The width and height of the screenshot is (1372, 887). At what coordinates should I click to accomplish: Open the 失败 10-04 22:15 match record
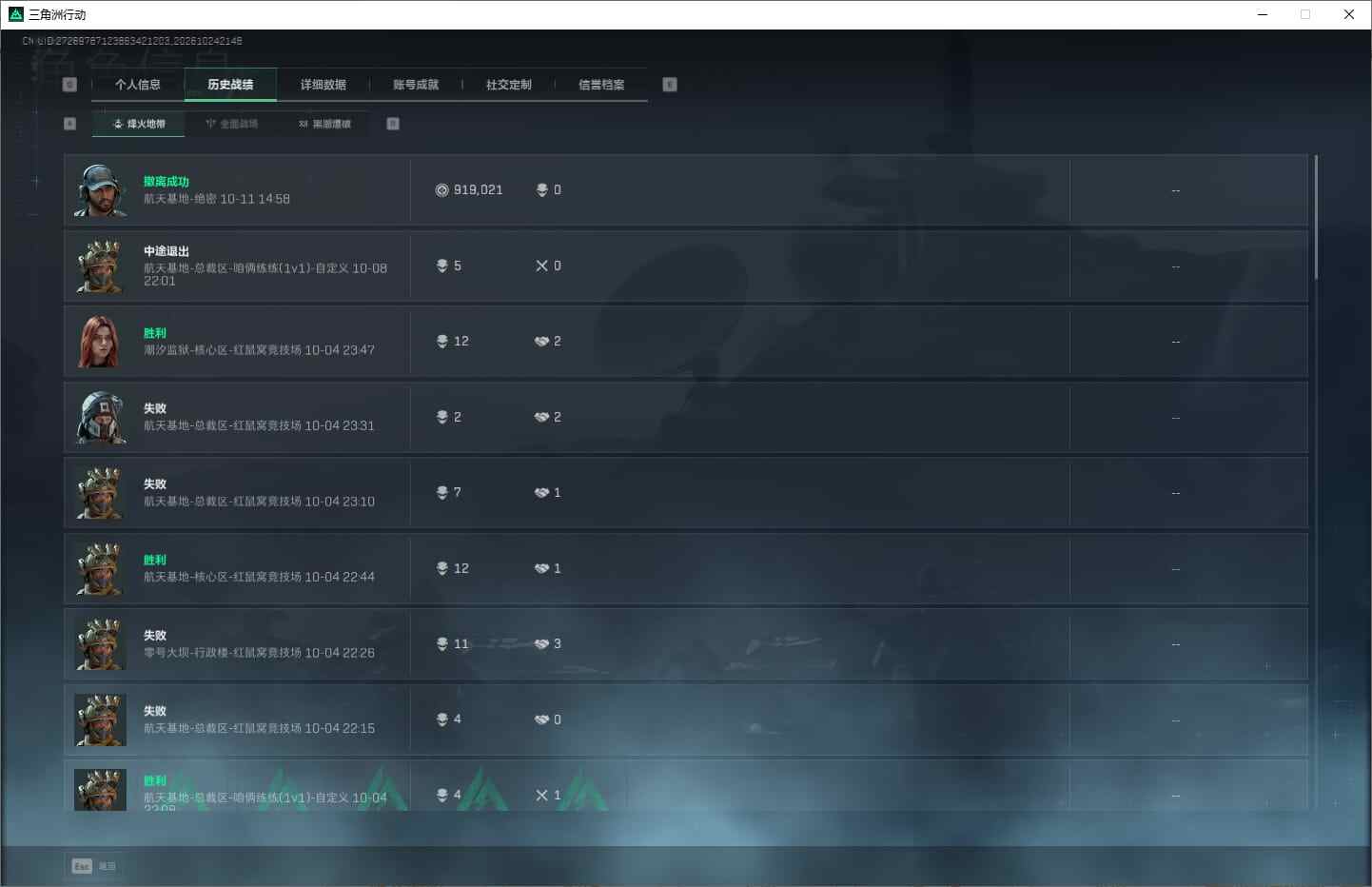tap(685, 720)
